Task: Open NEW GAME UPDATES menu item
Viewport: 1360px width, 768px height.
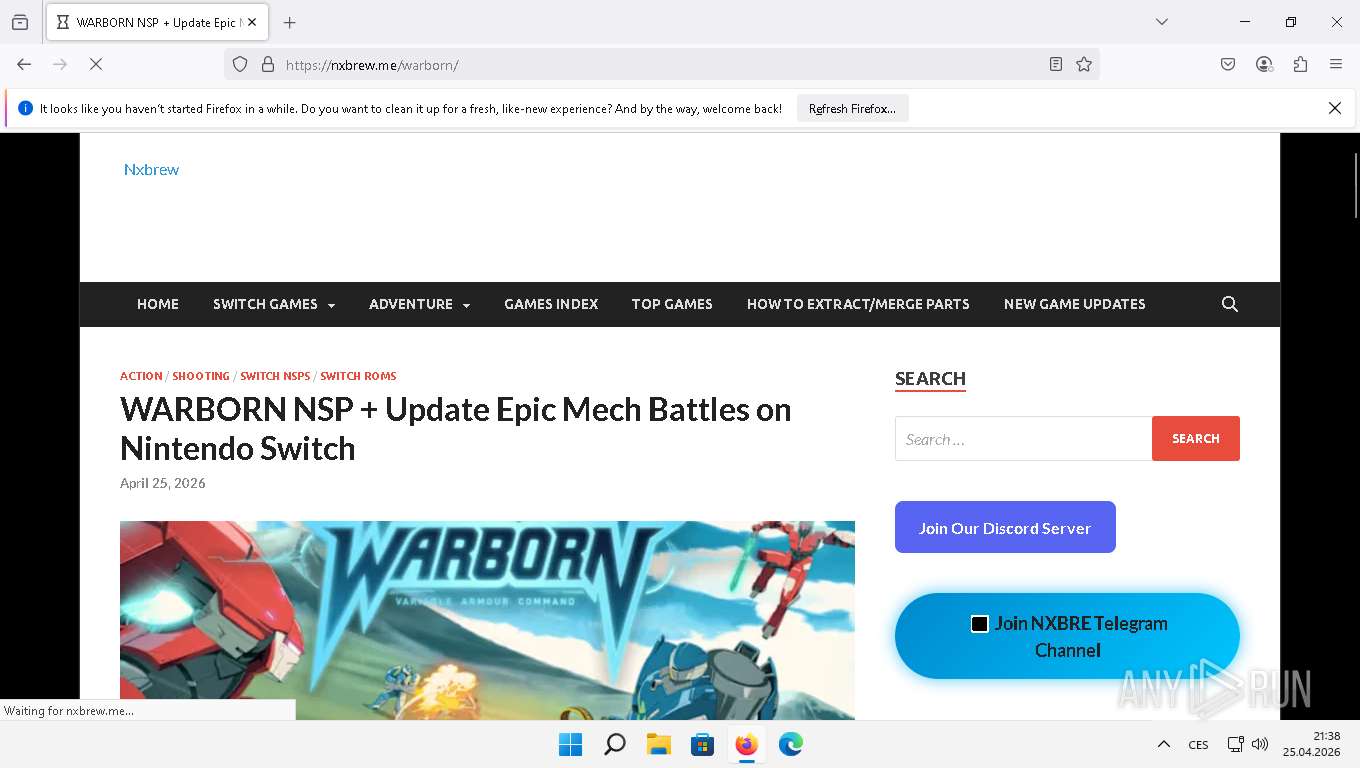Action: 1074,304
